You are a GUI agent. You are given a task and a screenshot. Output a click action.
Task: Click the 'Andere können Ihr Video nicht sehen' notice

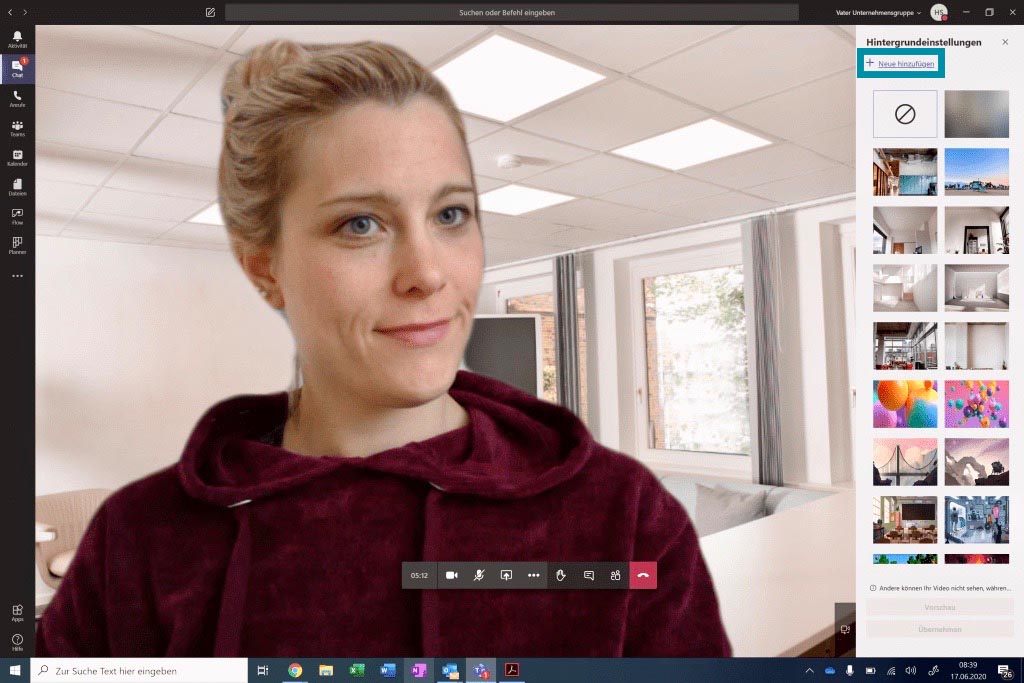coord(940,588)
